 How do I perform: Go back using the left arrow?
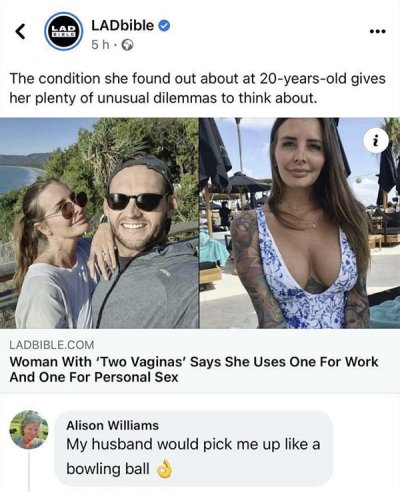click(x=21, y=32)
